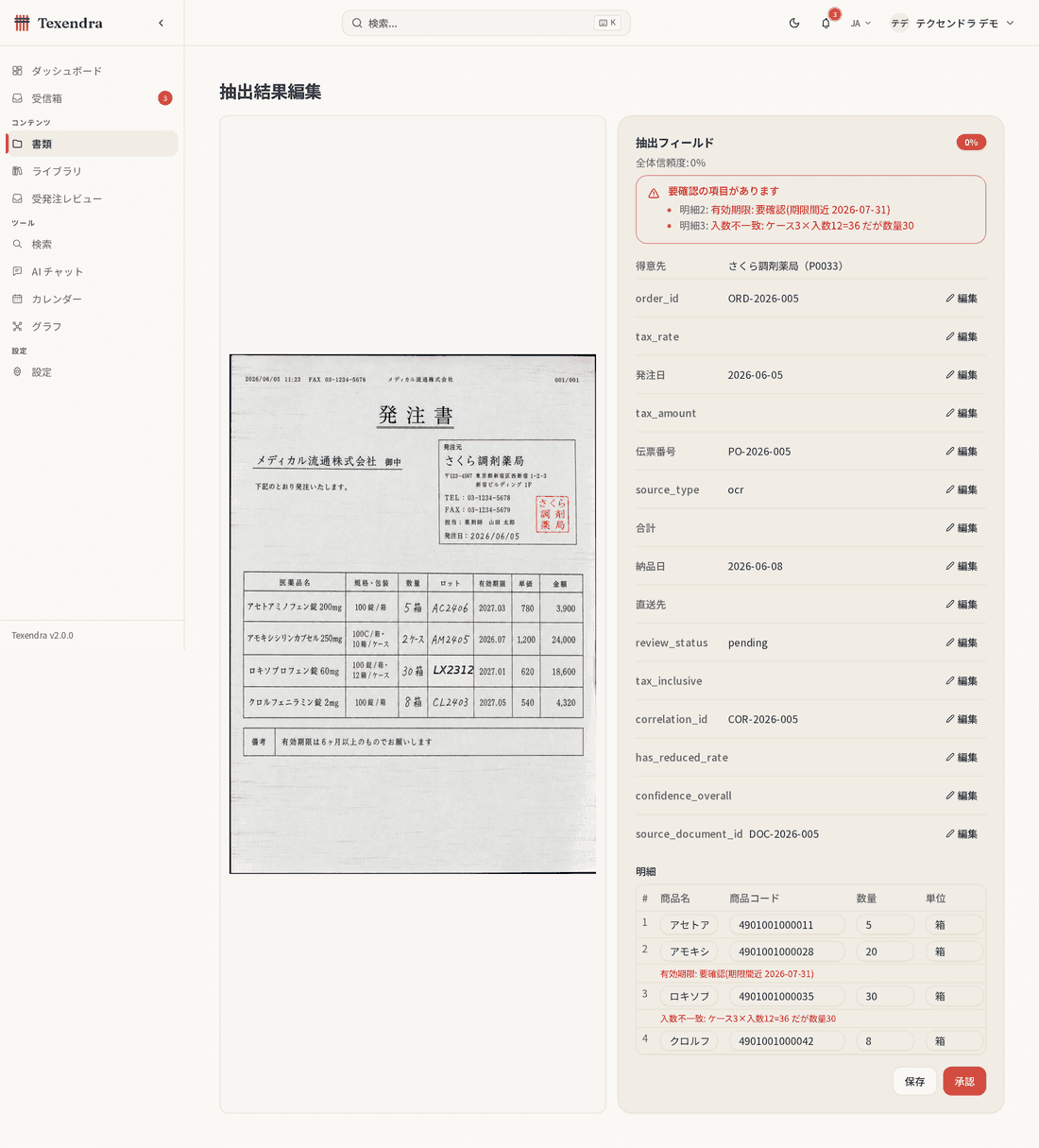Edit the 直送先 field

click(x=962, y=605)
